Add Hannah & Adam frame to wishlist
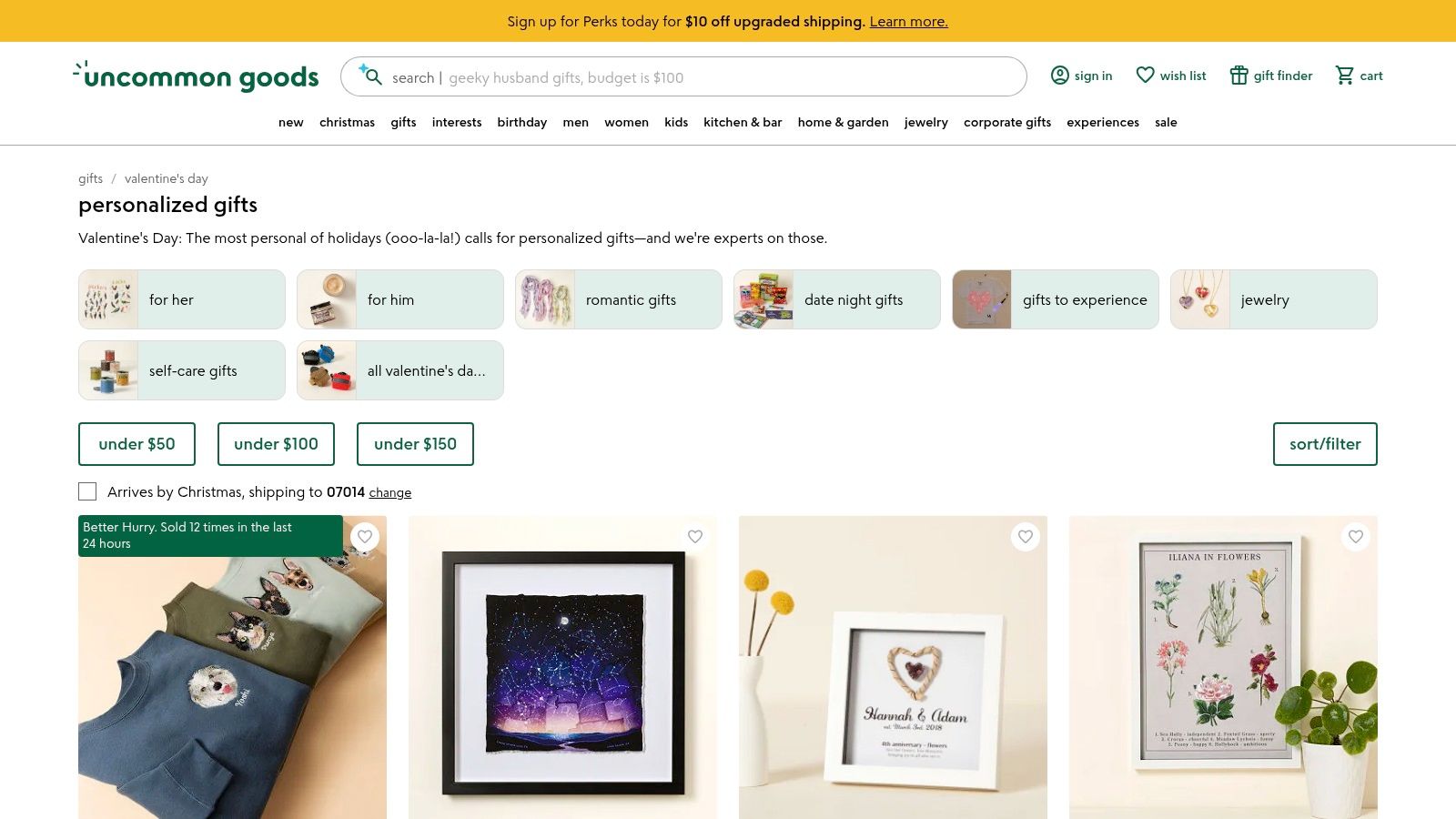Viewport: 1456px width, 819px height. click(1026, 537)
